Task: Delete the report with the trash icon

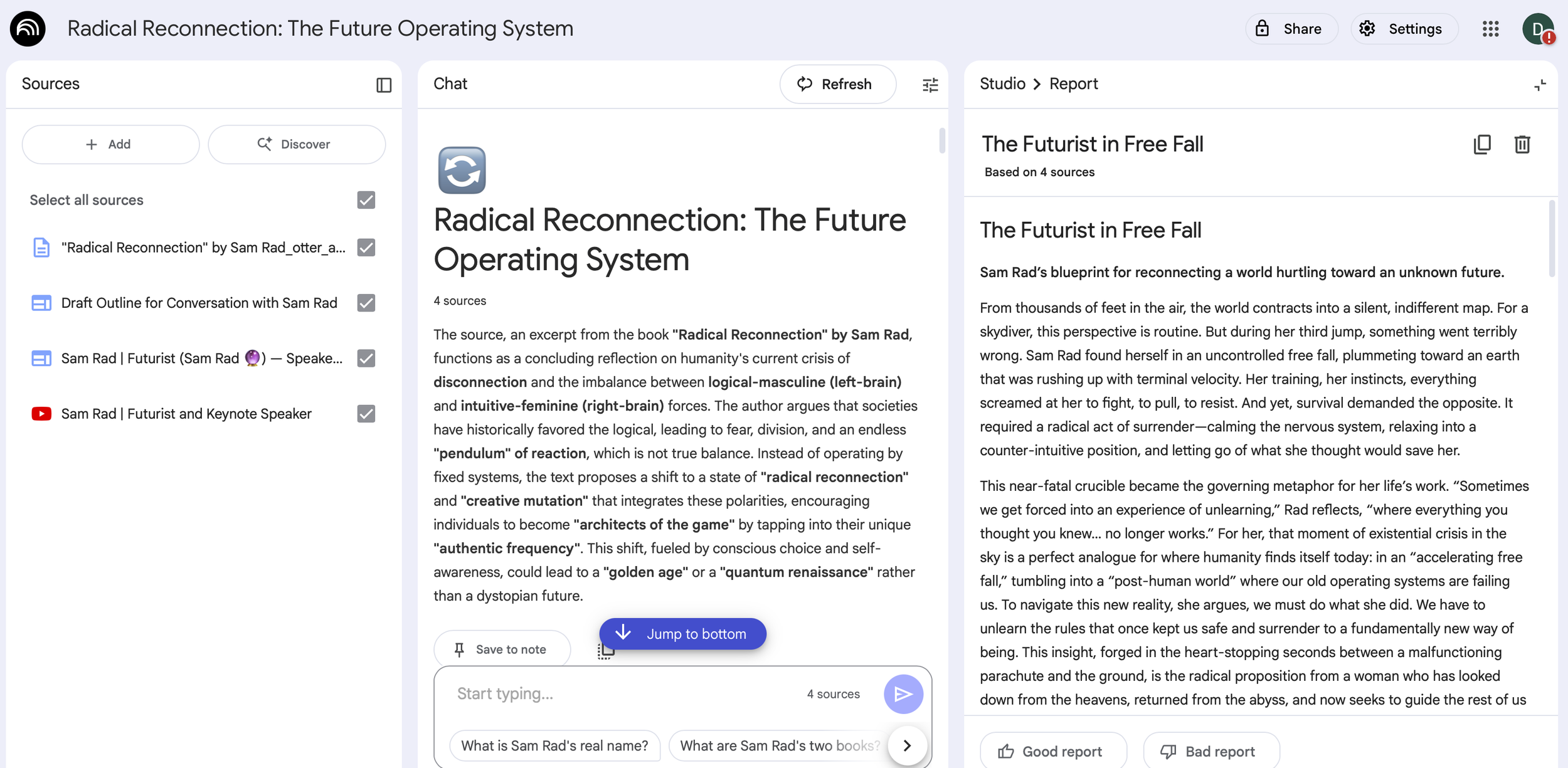Action: click(1522, 145)
